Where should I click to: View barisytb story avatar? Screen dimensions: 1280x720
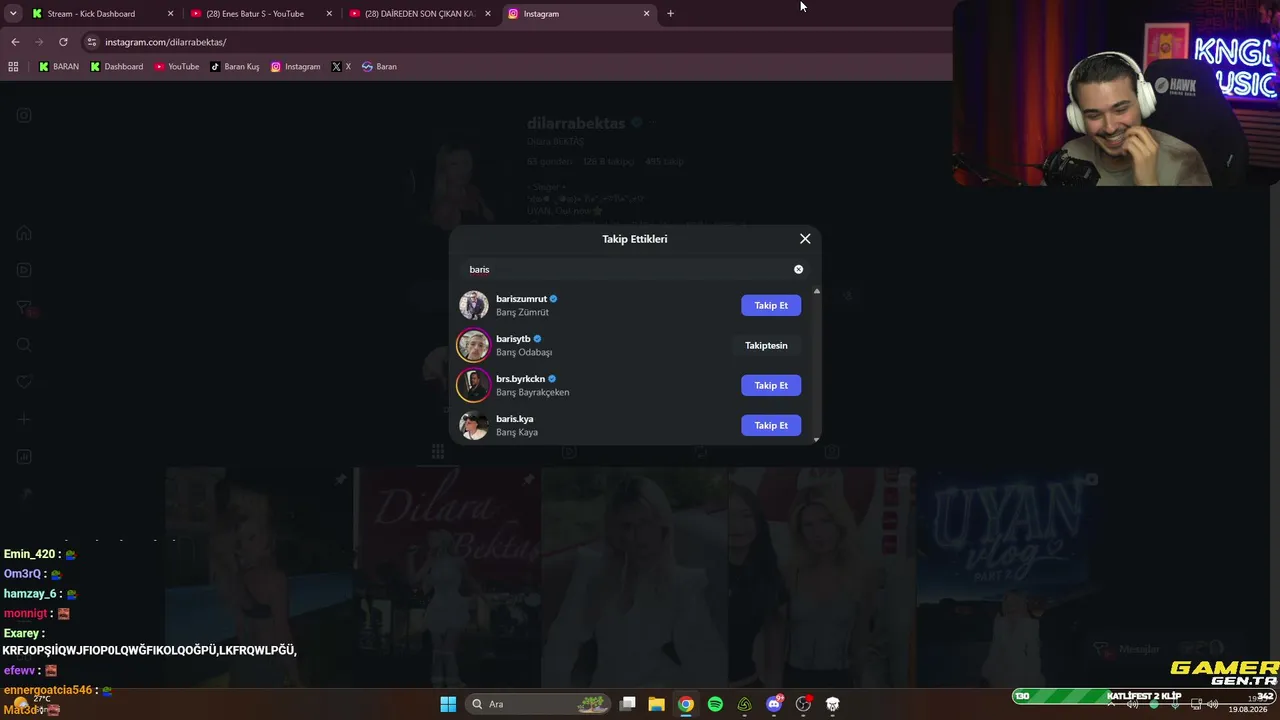click(474, 345)
